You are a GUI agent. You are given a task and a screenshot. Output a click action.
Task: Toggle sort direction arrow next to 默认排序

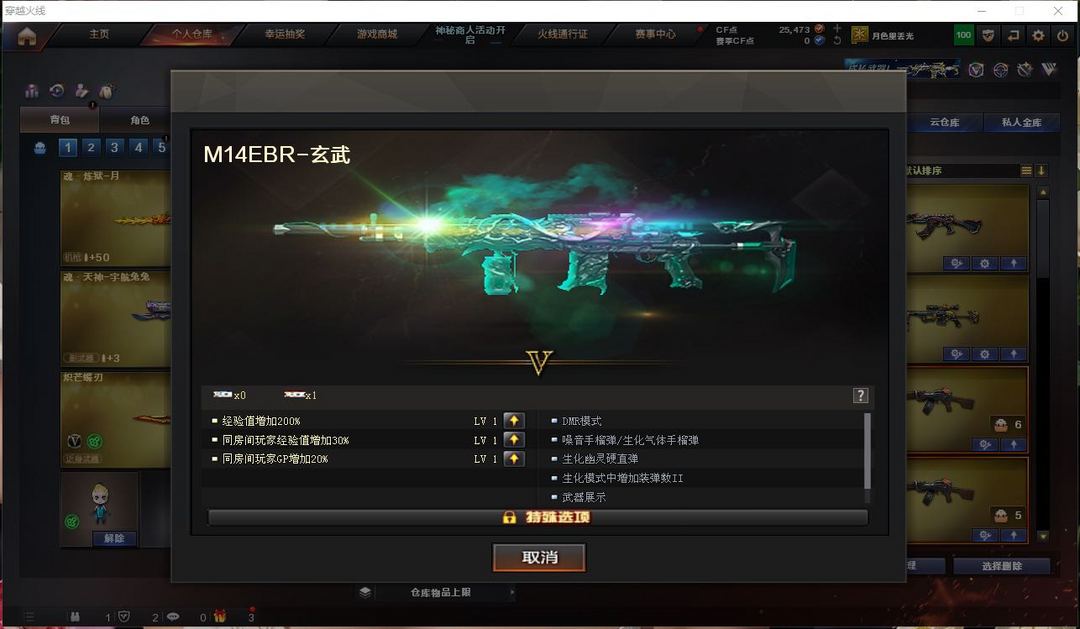[x=1041, y=170]
